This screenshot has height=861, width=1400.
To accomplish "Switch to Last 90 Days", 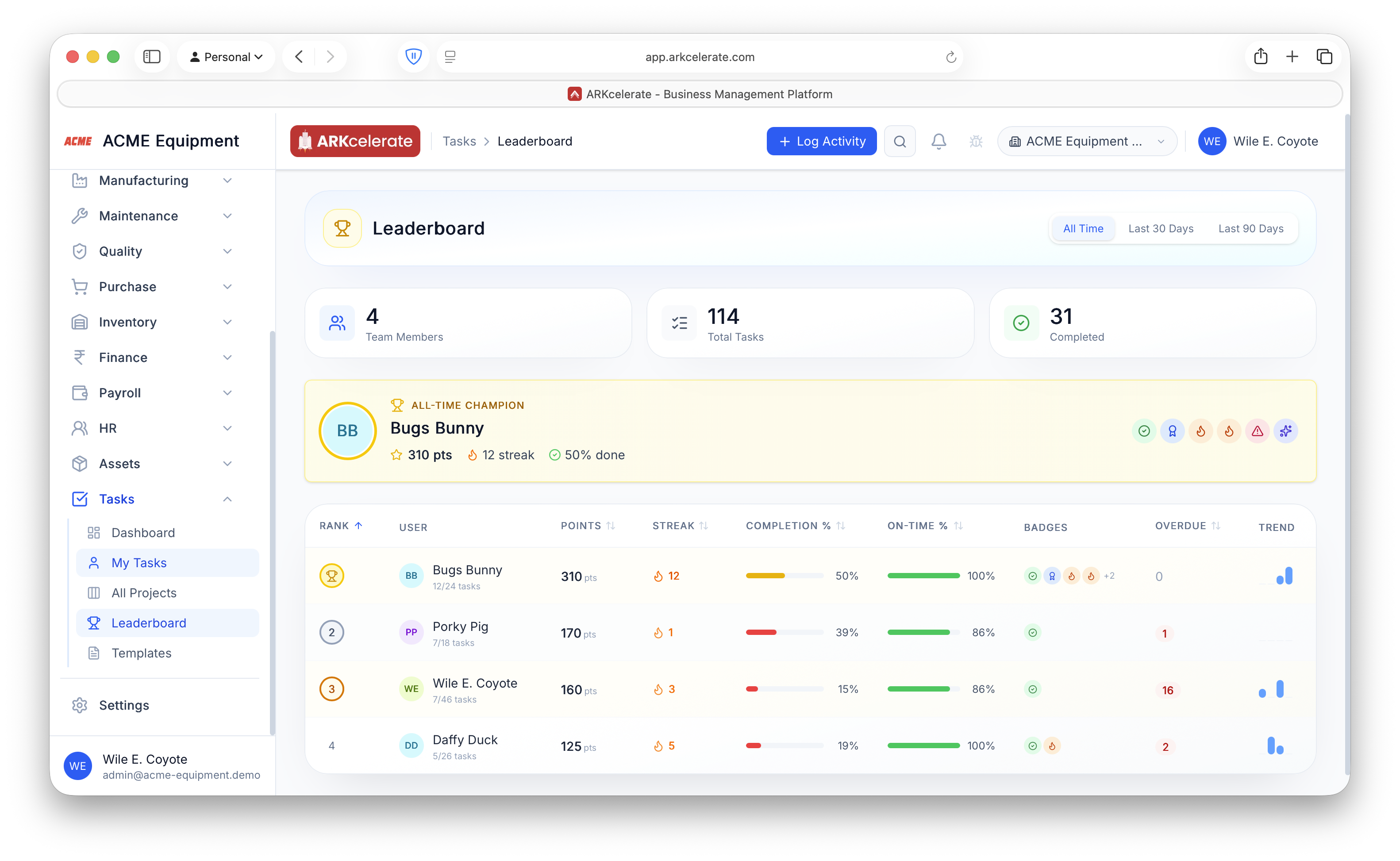I will [x=1250, y=228].
